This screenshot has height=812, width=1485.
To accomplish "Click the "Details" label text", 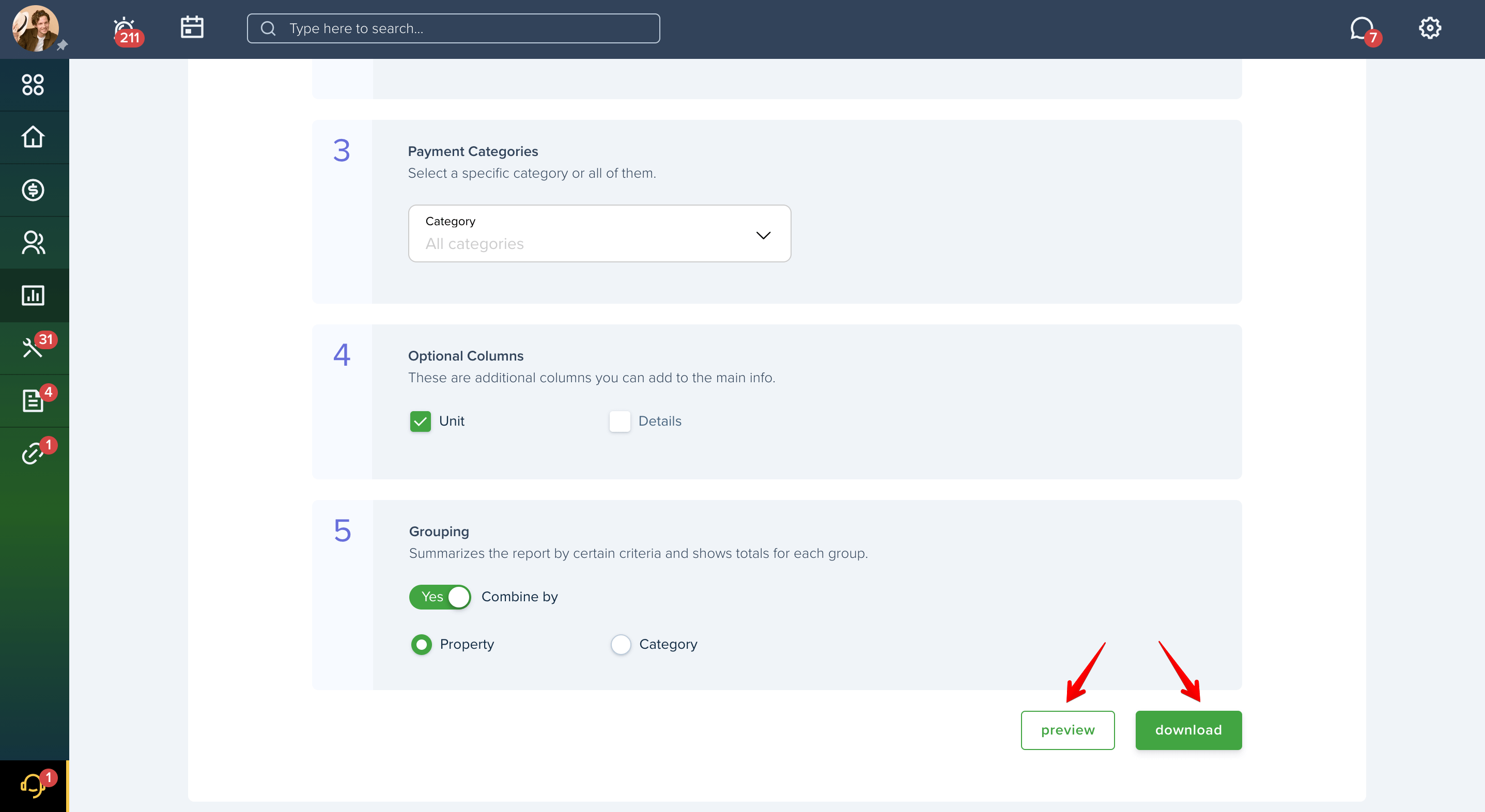I will point(659,421).
